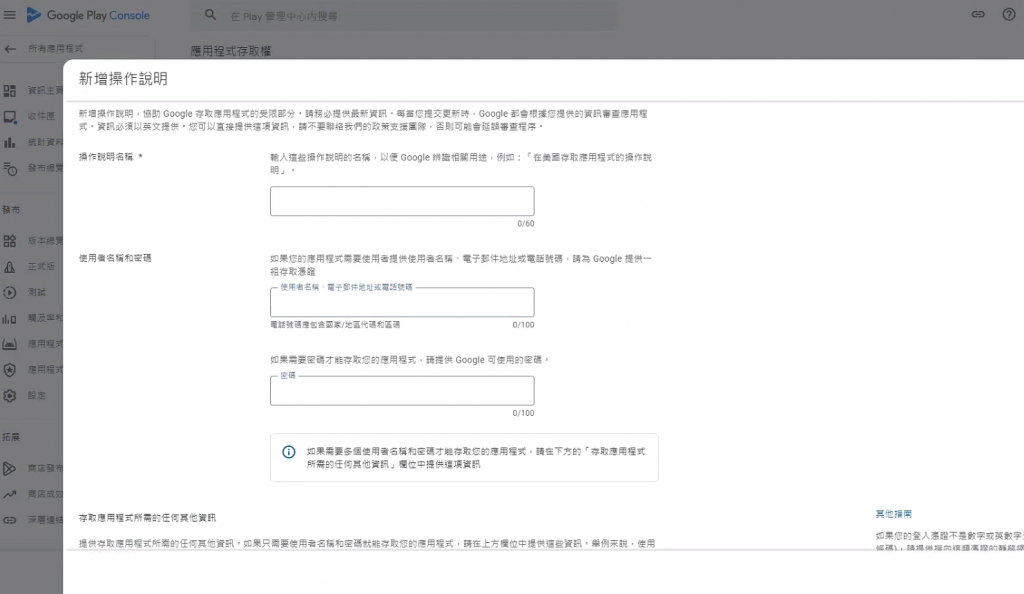The width and height of the screenshot is (1024, 594).
Task: Click the 0/60 character counter
Action: click(x=526, y=224)
